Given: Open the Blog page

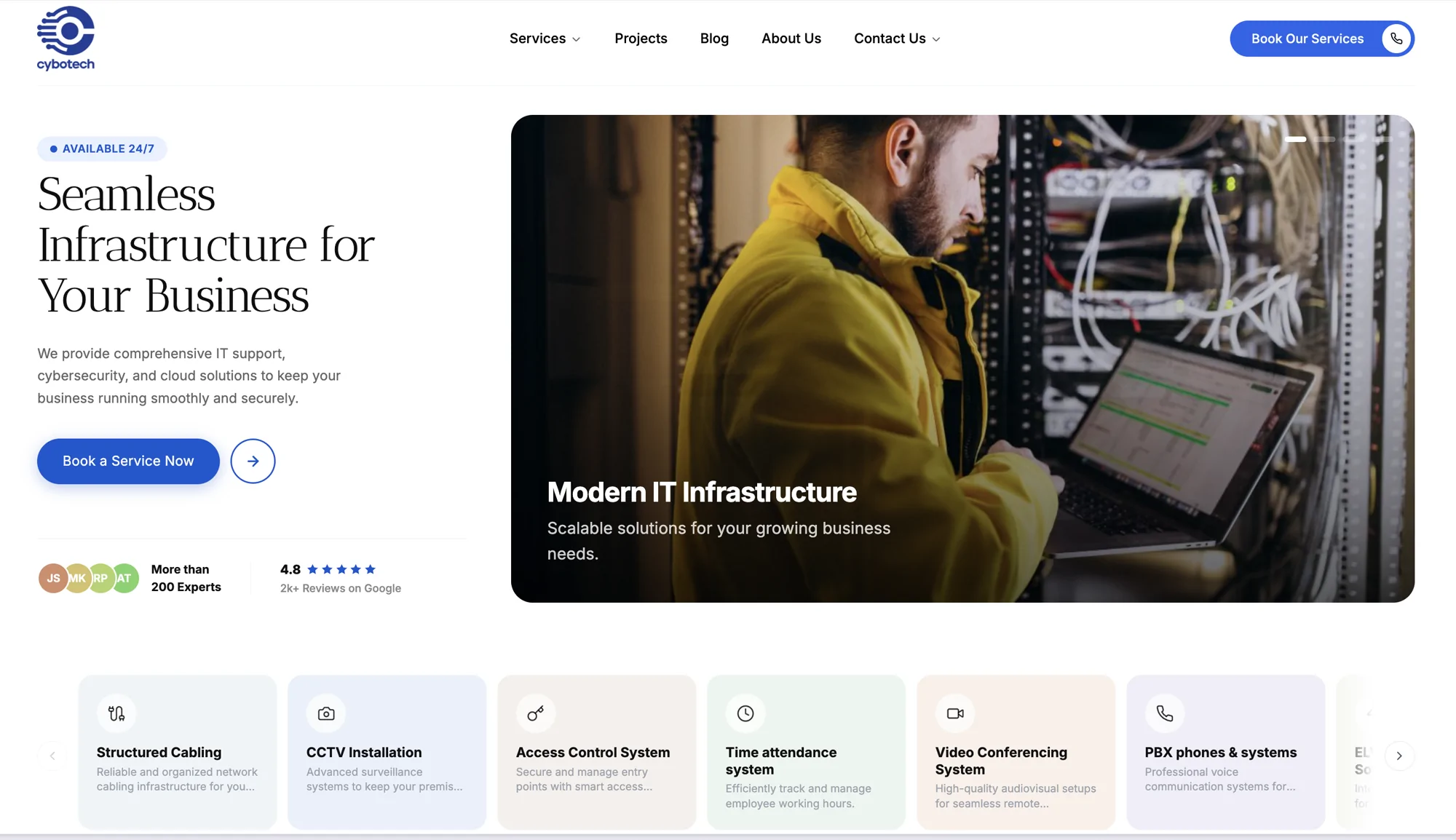Looking at the screenshot, I should coord(714,39).
